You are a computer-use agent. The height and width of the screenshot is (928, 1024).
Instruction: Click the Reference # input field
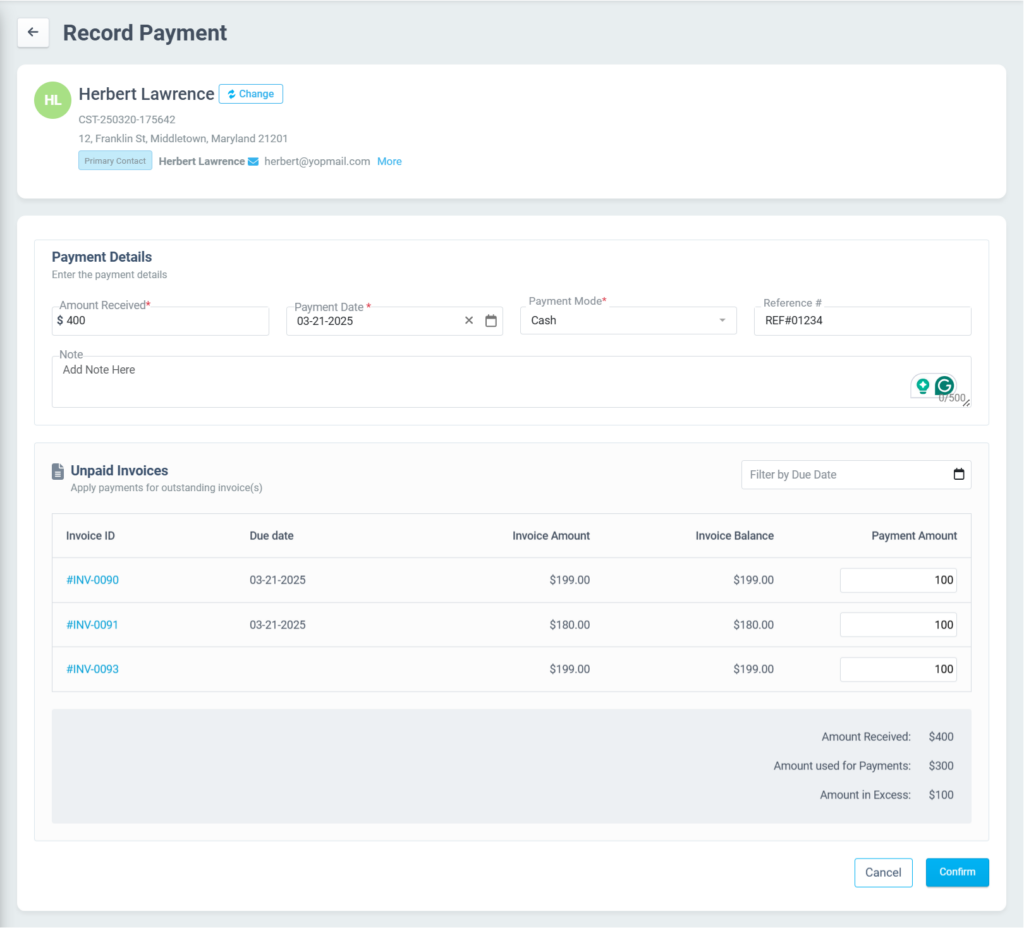[x=861, y=321]
